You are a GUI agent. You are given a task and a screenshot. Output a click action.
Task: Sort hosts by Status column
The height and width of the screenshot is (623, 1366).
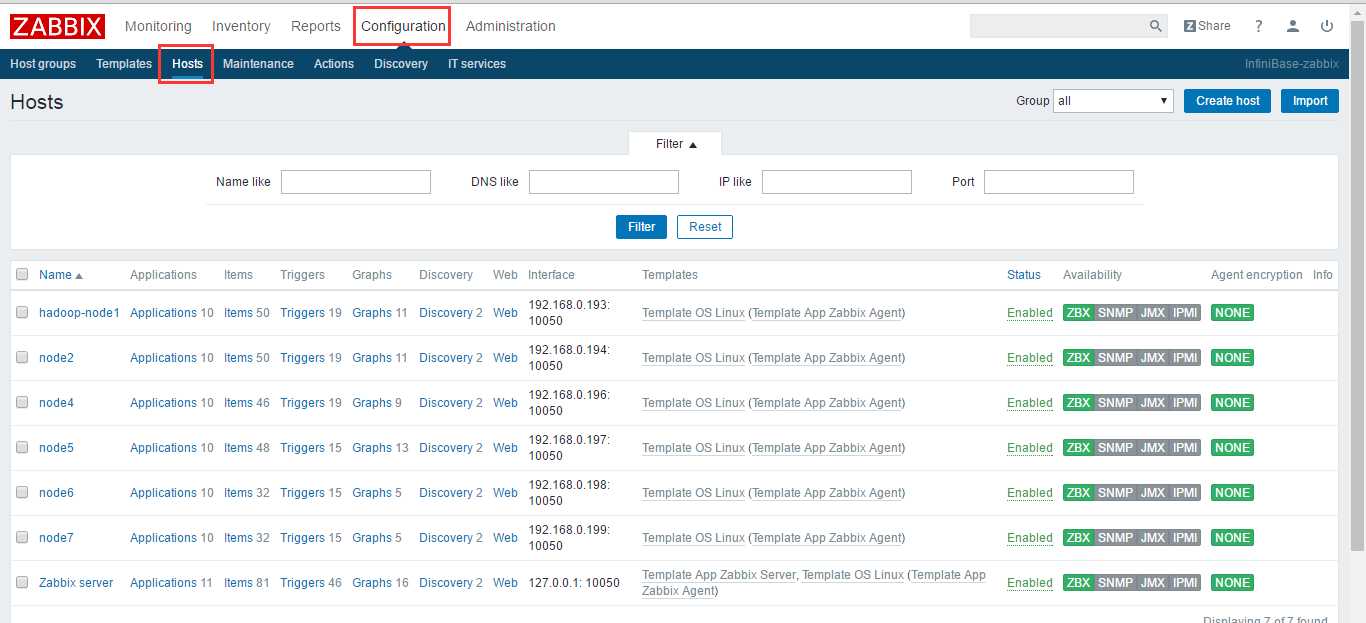click(1024, 275)
